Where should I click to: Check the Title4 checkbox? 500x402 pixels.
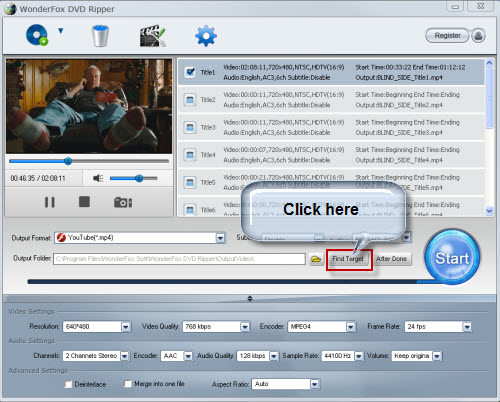[190, 155]
